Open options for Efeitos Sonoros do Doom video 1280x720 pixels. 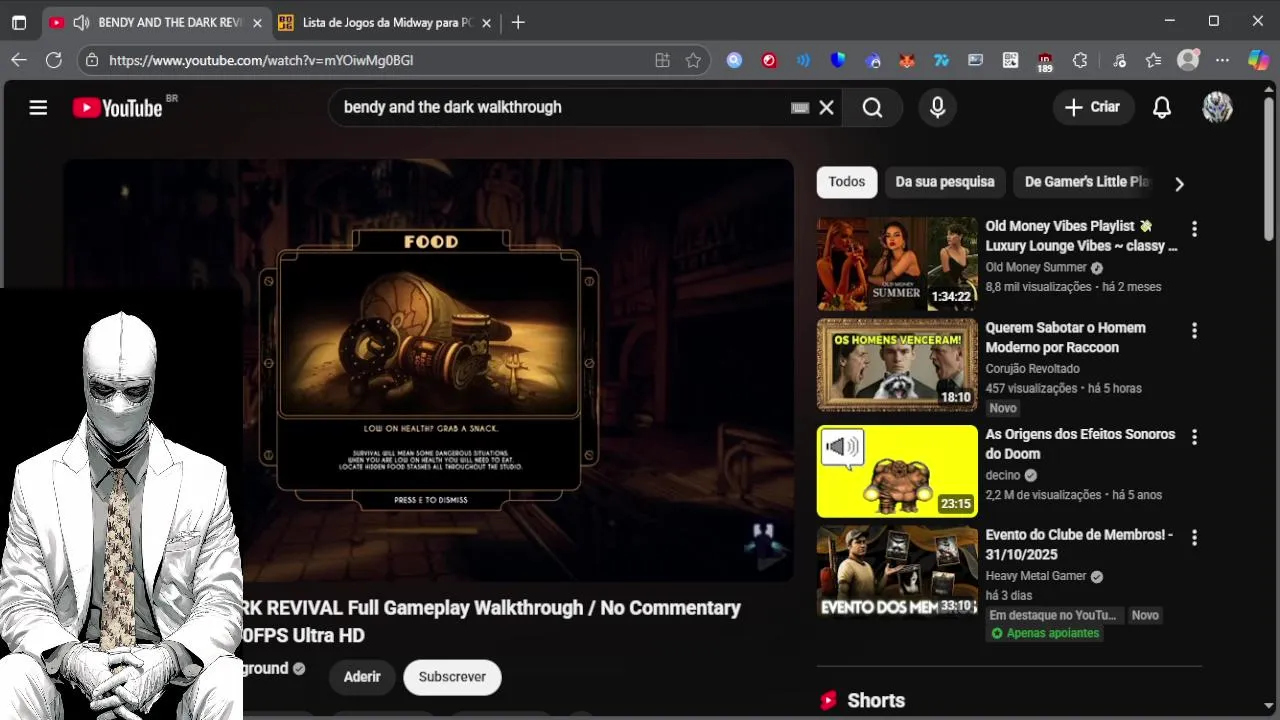pos(1194,437)
